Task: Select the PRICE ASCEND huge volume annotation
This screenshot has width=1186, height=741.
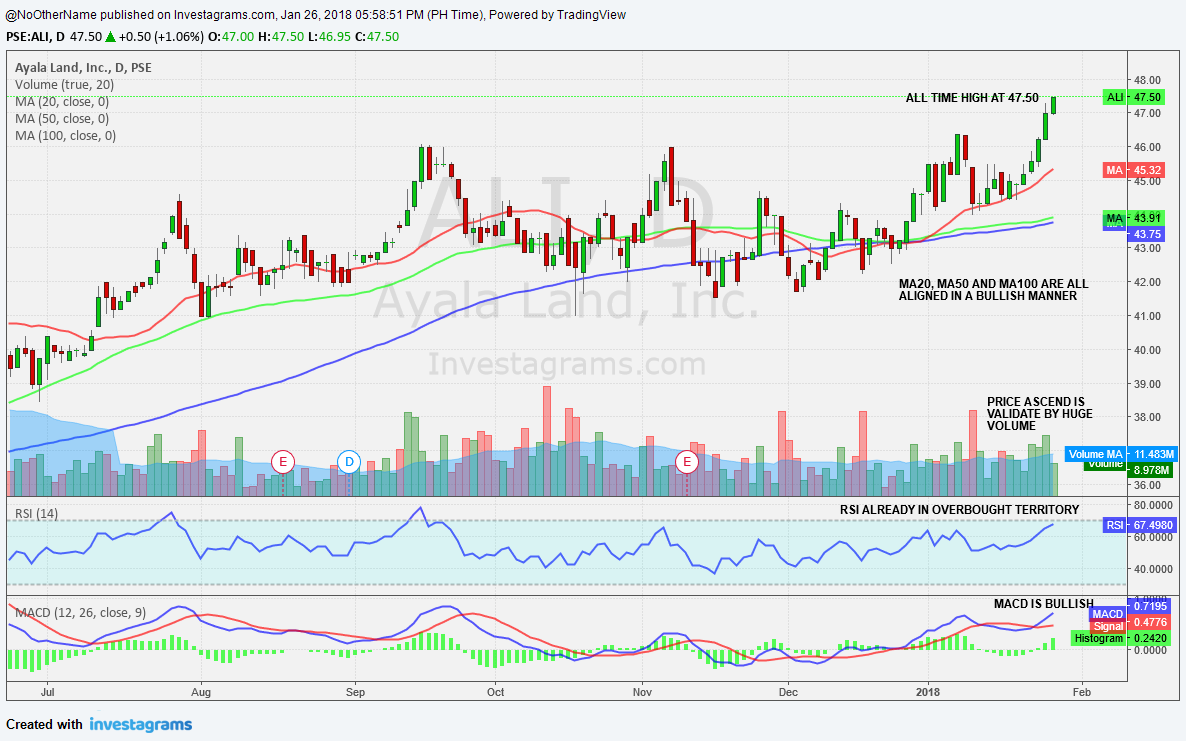Action: (x=1040, y=414)
